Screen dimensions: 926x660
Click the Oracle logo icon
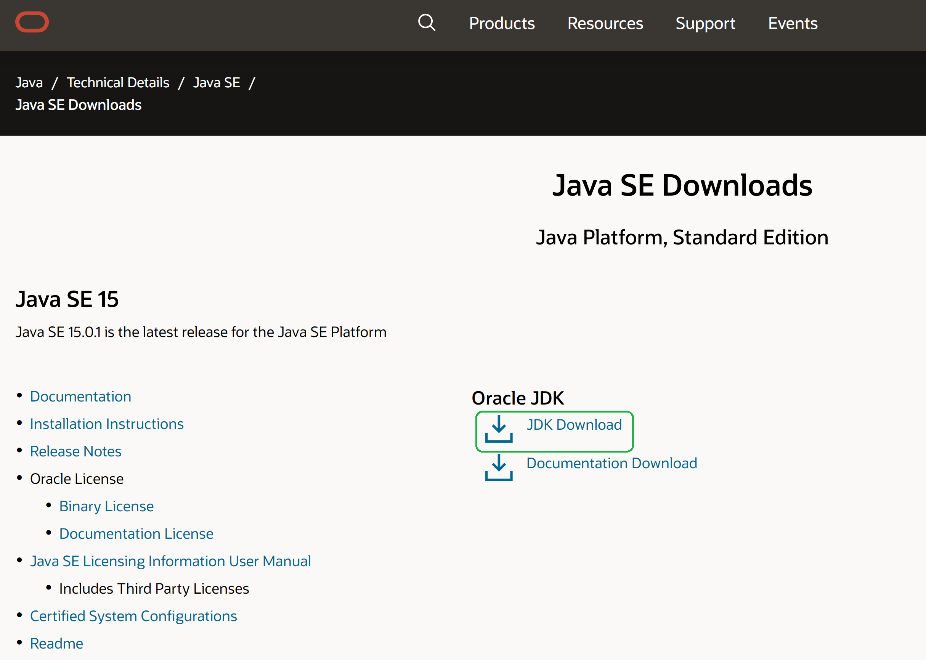click(x=32, y=22)
